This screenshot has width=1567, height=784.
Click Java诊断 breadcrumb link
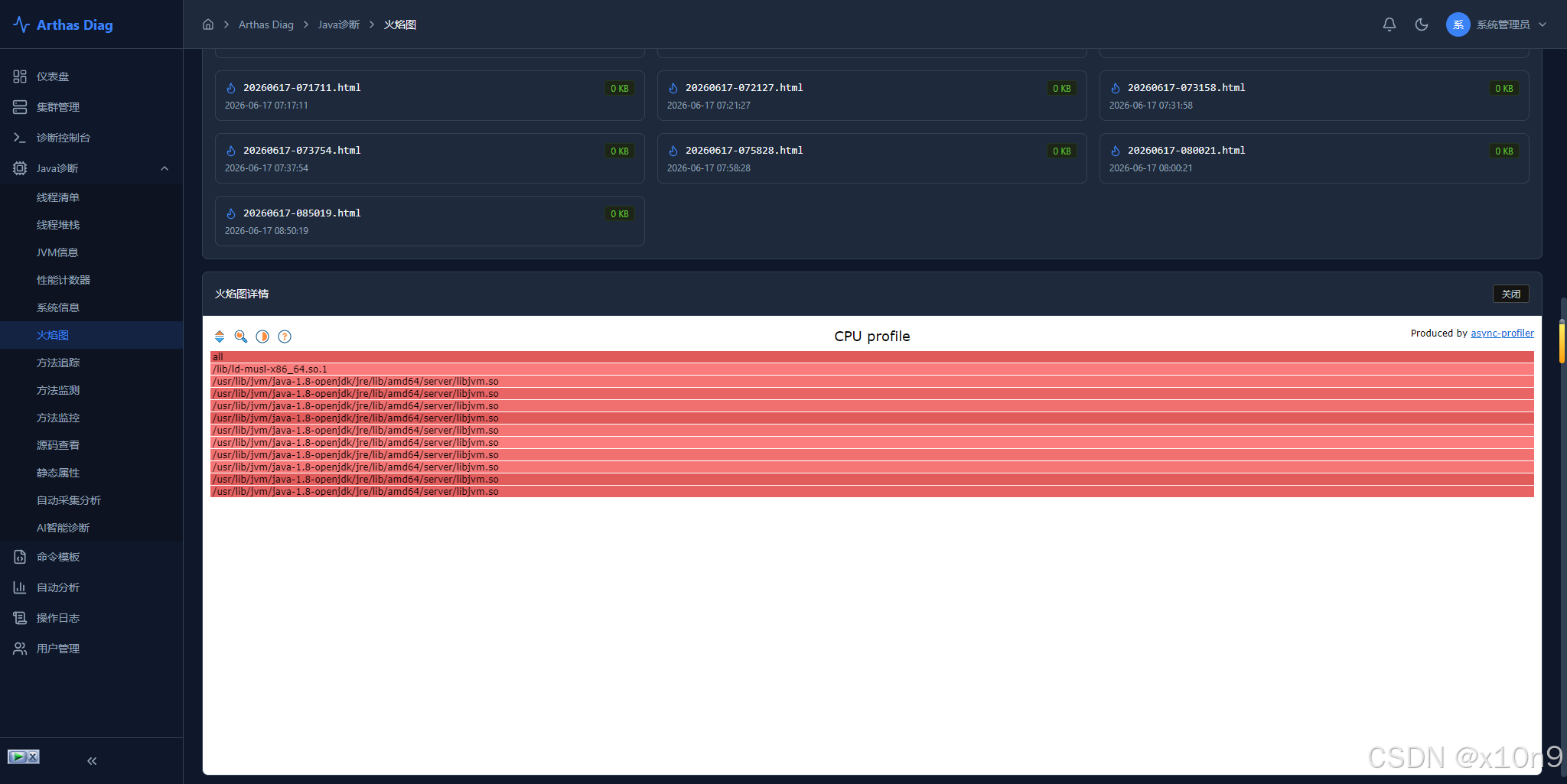[x=339, y=24]
